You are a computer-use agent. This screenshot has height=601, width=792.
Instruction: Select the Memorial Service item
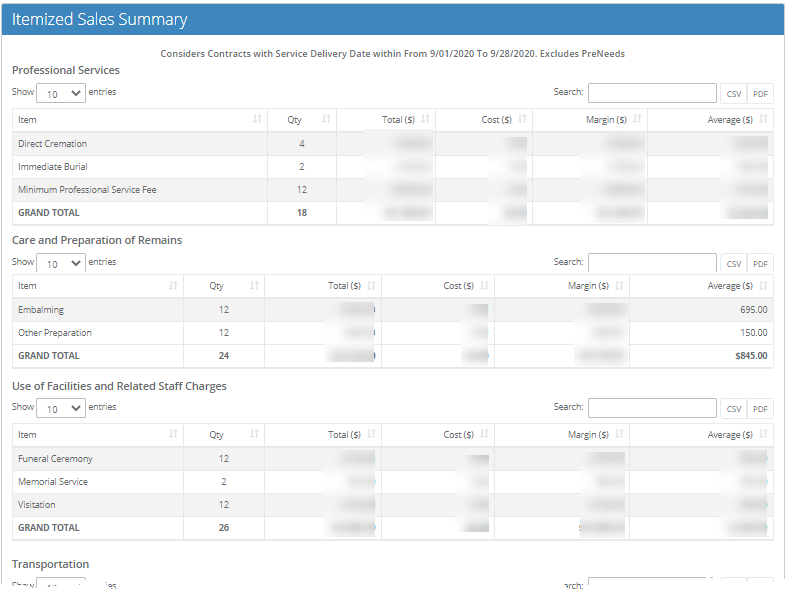point(53,482)
